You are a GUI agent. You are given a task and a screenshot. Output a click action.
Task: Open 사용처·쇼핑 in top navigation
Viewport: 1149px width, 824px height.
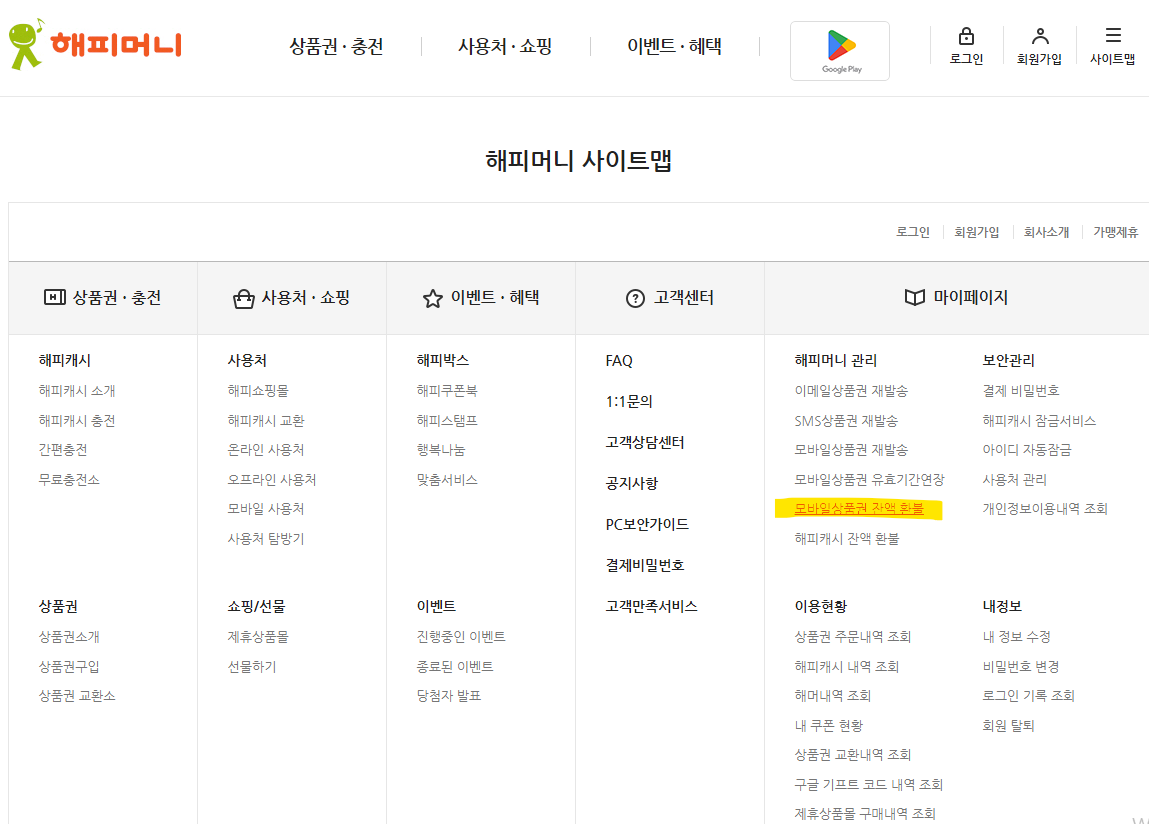coord(505,46)
